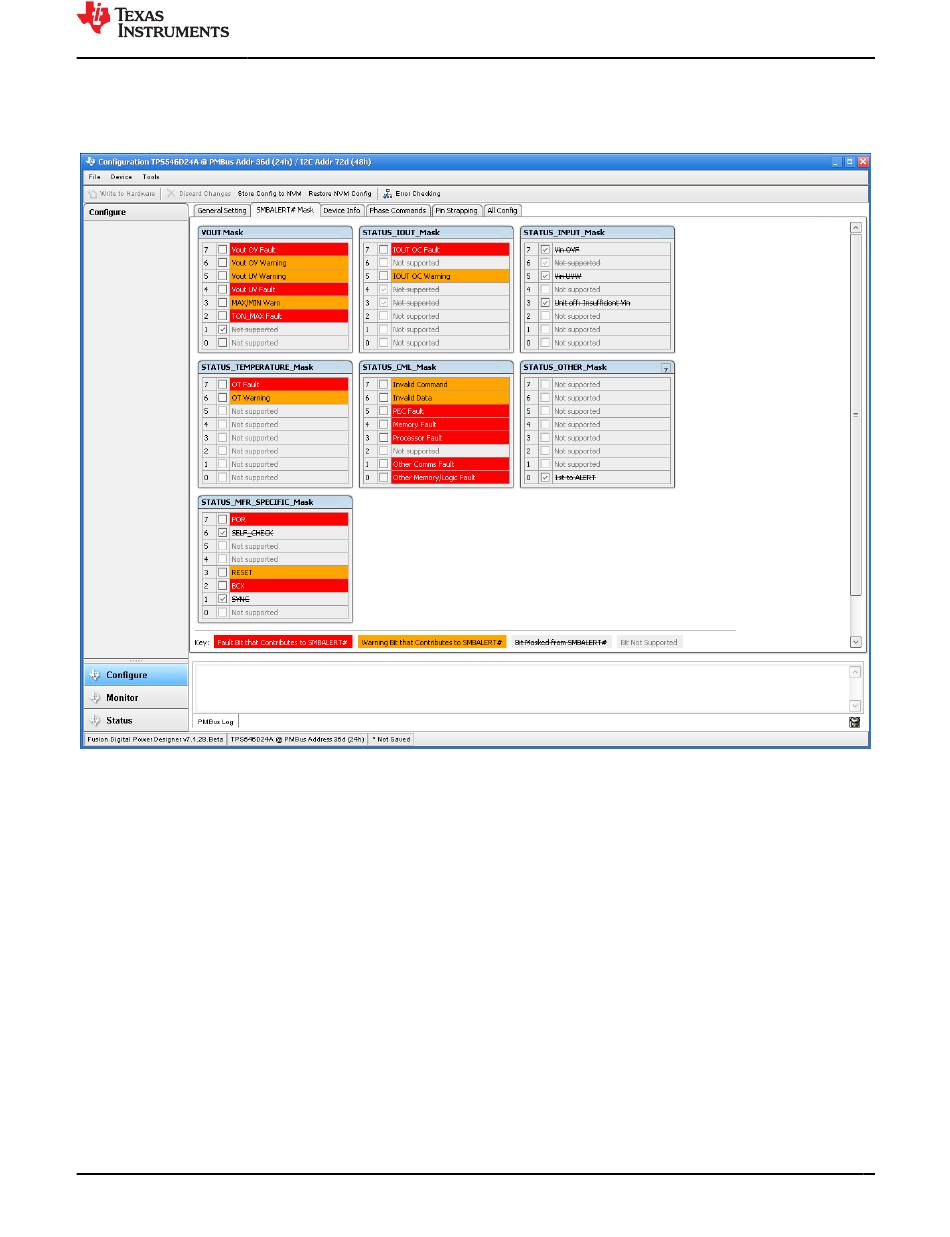Click the main panel scroll down arrow
This screenshot has height=1237, width=950.
click(855, 642)
